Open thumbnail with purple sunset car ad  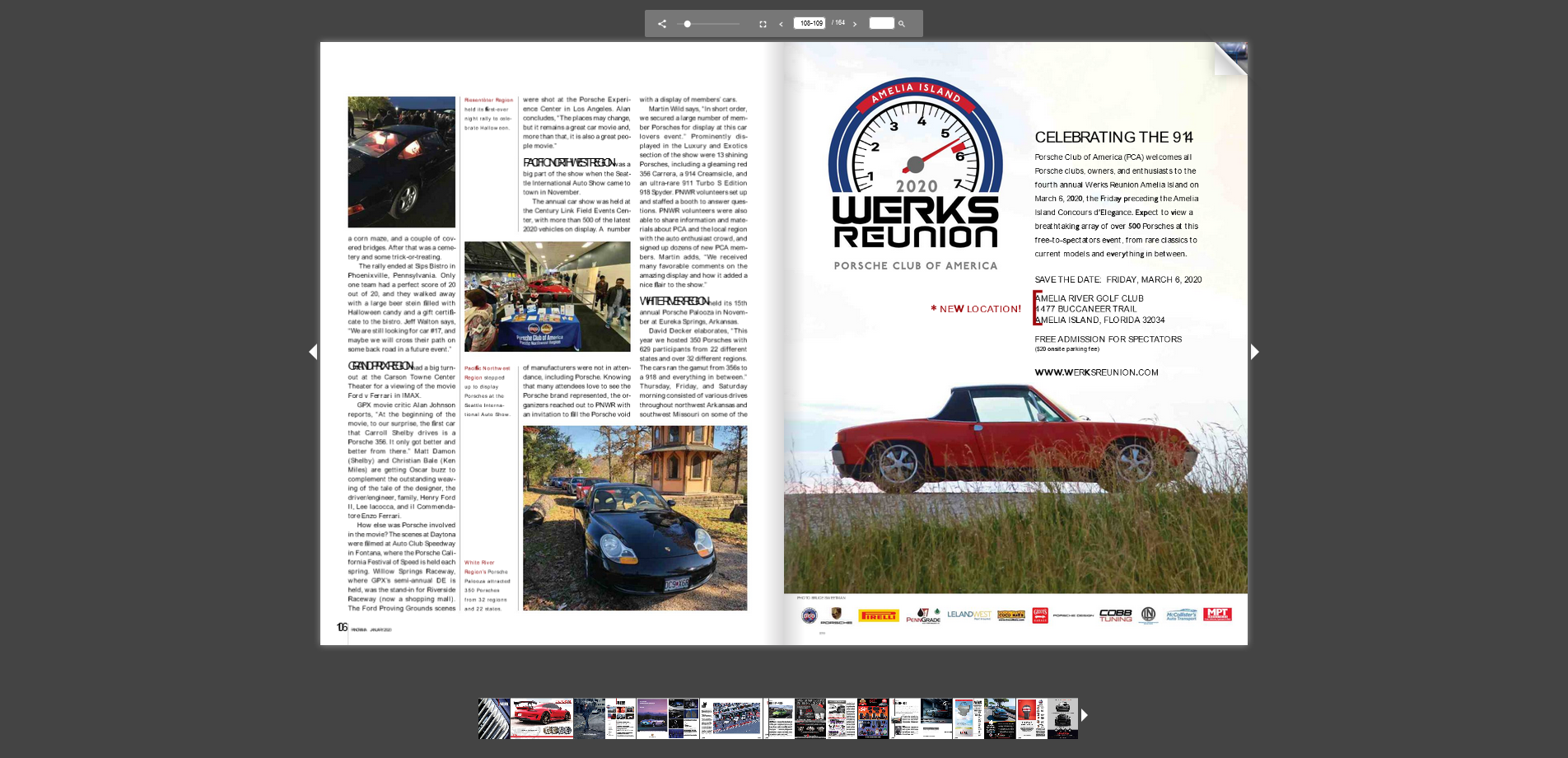[x=652, y=718]
